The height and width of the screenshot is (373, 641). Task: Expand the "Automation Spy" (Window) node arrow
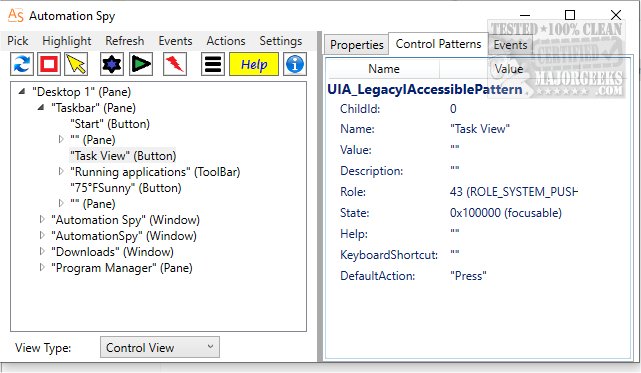(x=42, y=219)
